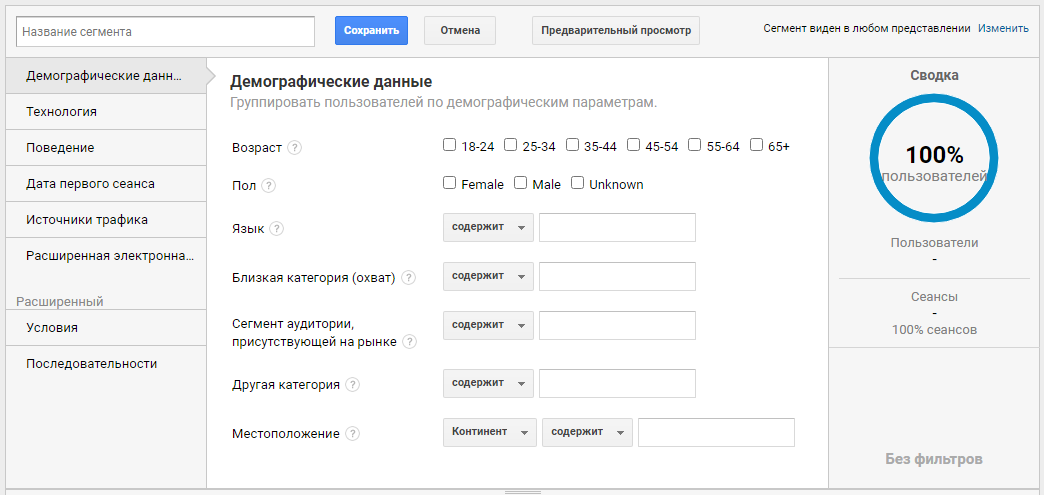Image resolution: width=1044 pixels, height=495 pixels.
Task: Open содержит dropdown for Другая категория
Action: (x=488, y=383)
